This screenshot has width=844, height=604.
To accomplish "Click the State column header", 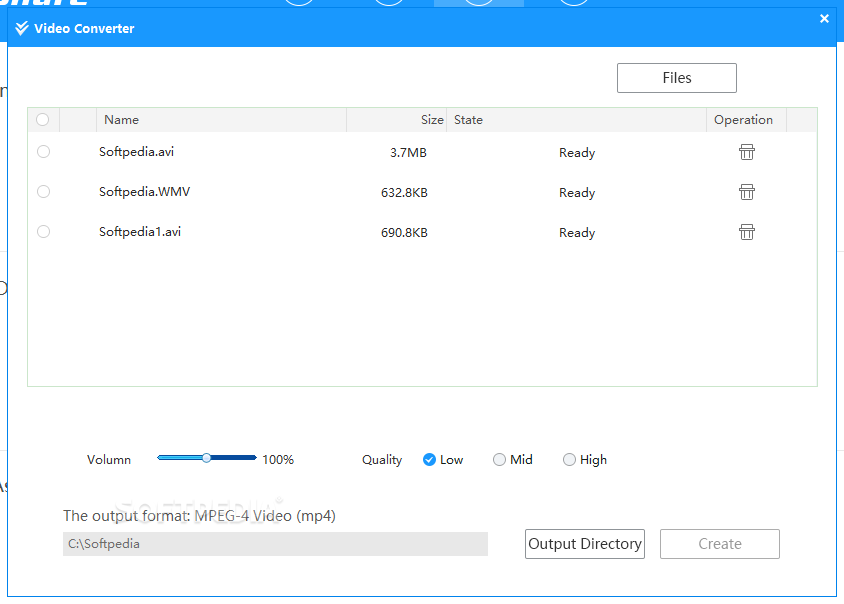I will (x=576, y=120).
